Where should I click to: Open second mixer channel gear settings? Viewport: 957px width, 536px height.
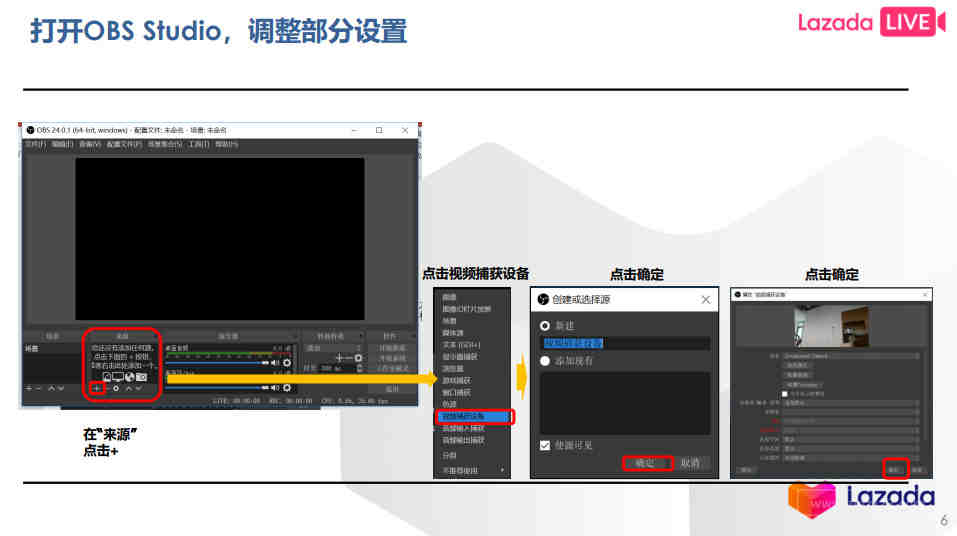pos(287,388)
